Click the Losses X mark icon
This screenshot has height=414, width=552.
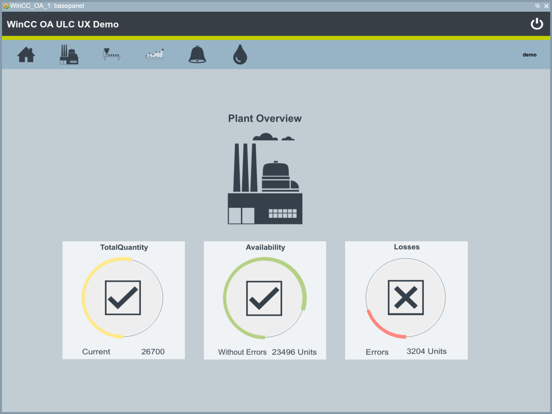[x=406, y=297]
